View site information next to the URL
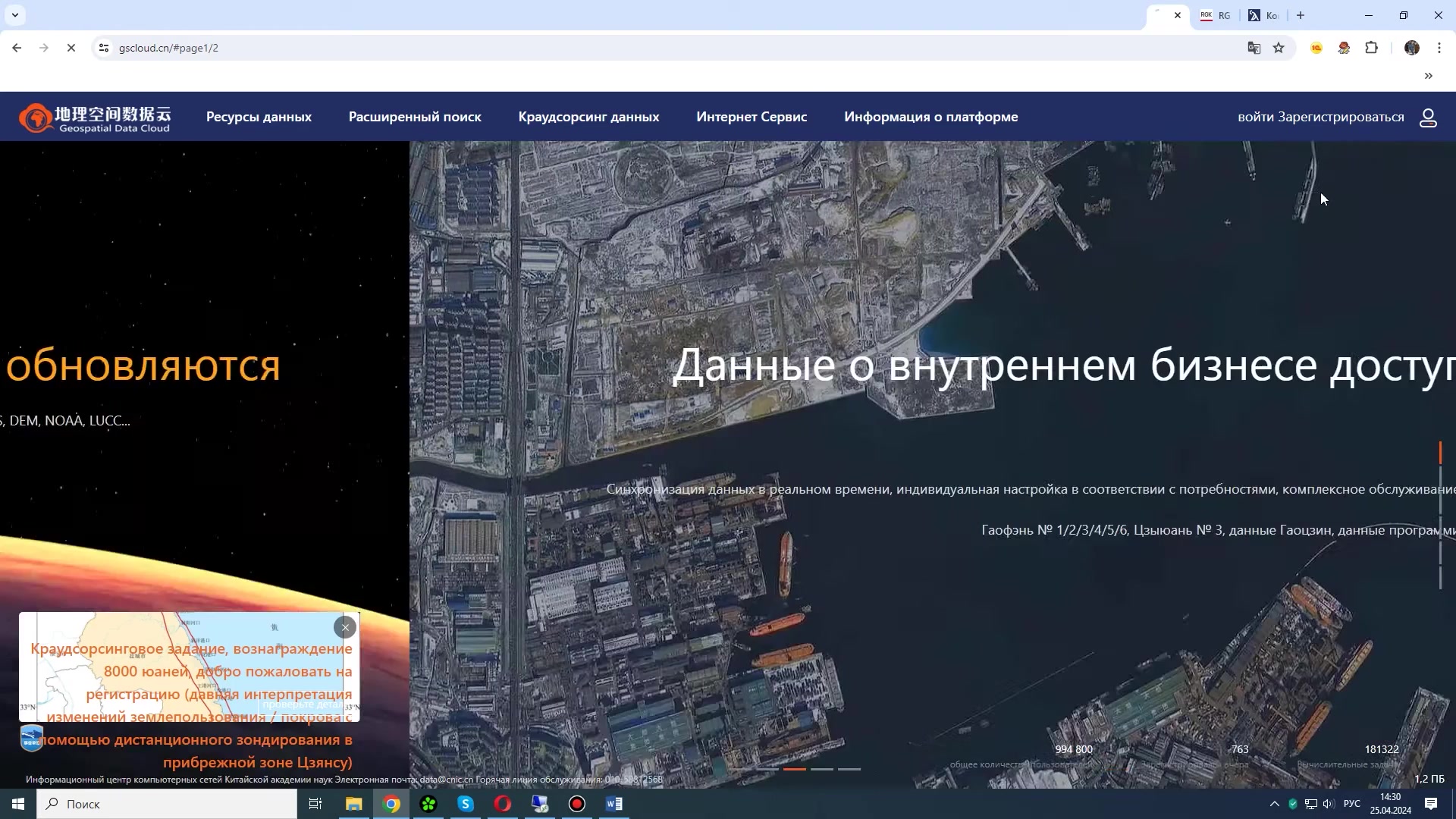Image resolution: width=1456 pixels, height=819 pixels. click(104, 48)
